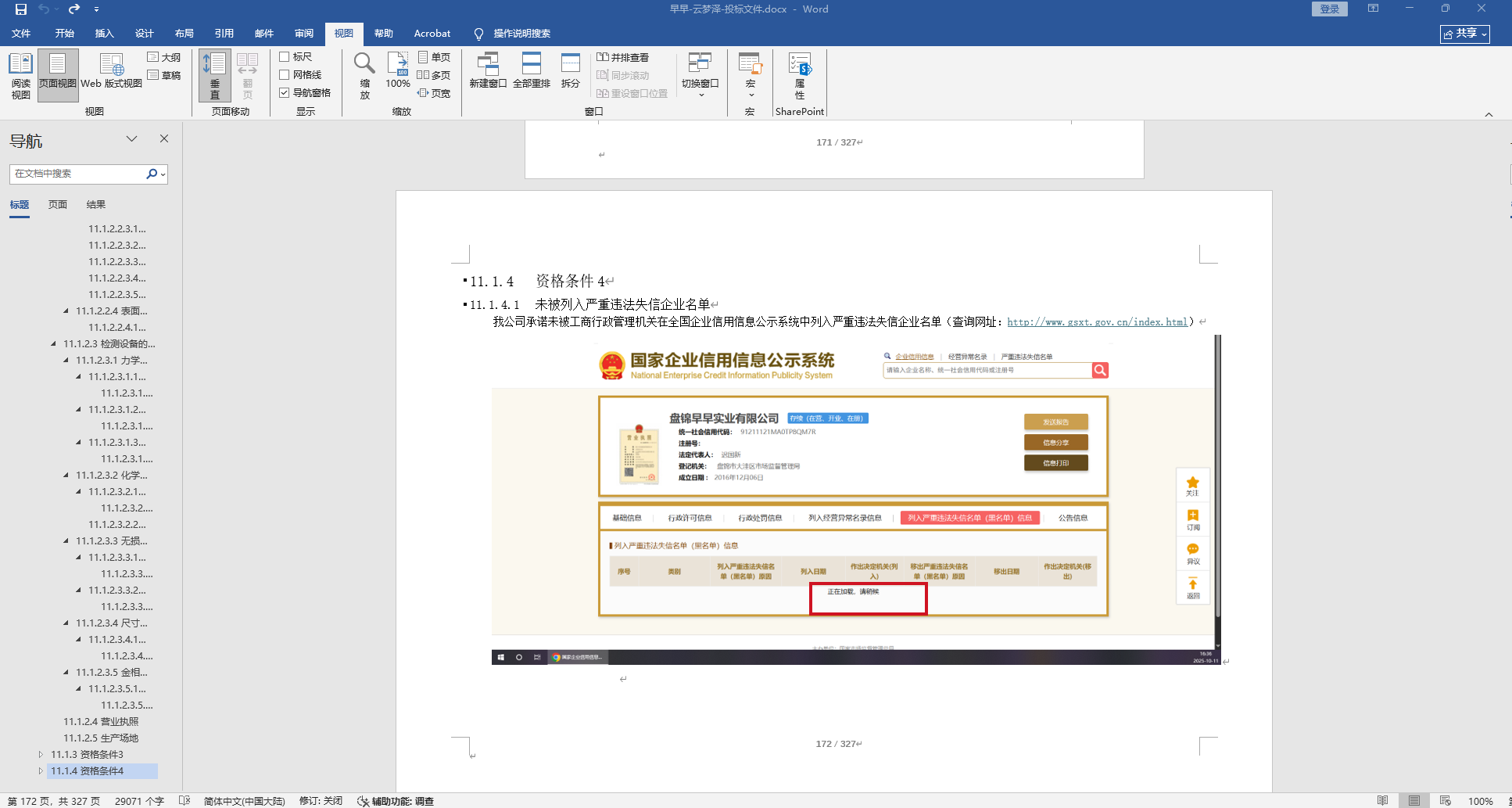Image resolution: width=1512 pixels, height=808 pixels.
Task: Switch to Read Mode (阅读视图)
Action: [21, 76]
